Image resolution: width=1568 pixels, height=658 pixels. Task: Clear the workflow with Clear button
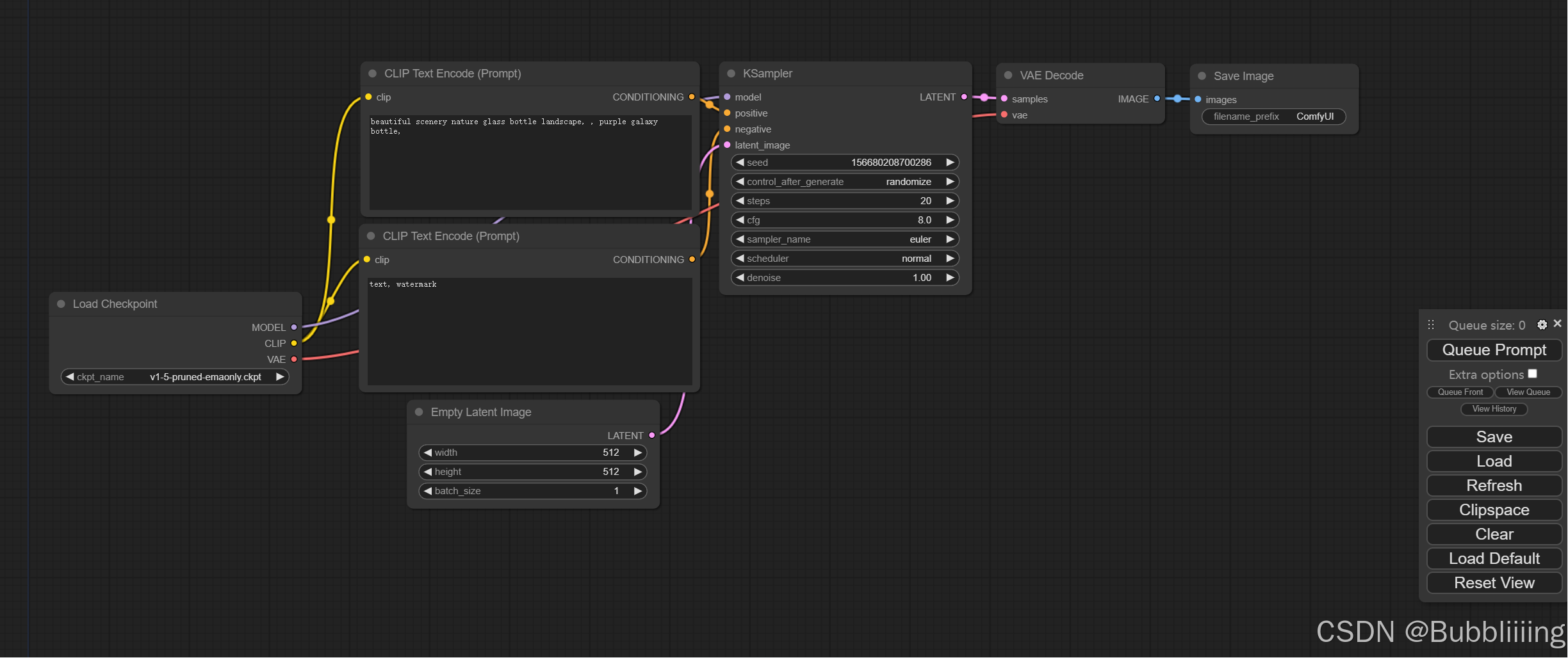[1494, 534]
